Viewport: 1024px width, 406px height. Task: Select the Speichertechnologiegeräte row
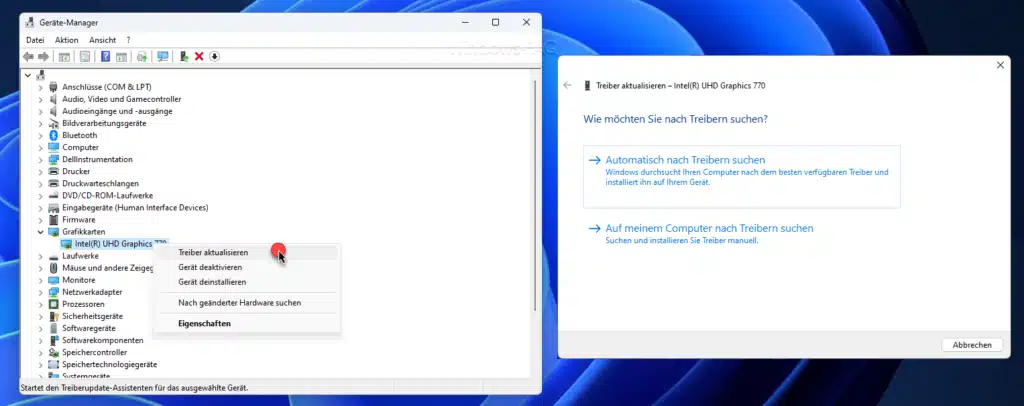point(109,364)
